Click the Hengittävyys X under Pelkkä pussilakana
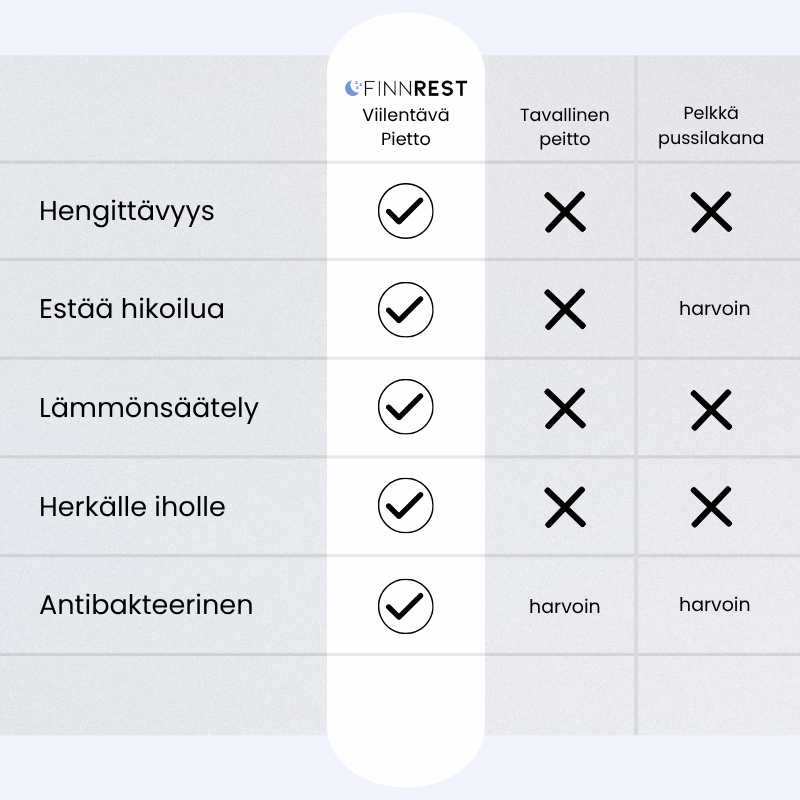 pyautogui.click(x=711, y=212)
